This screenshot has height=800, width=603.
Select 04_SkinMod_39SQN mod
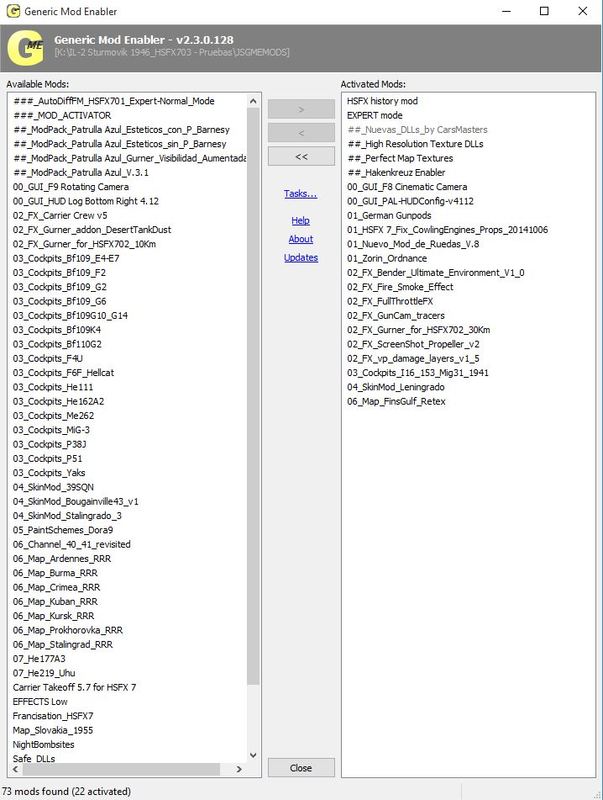(54, 487)
